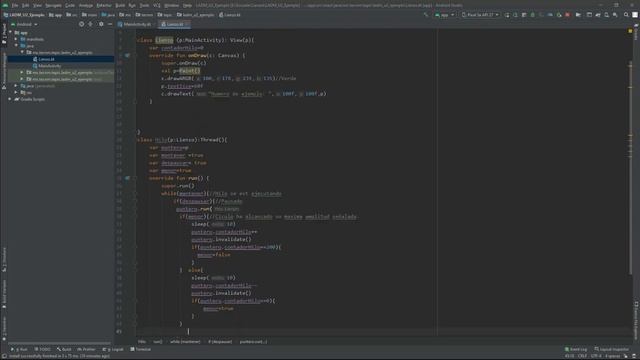Click the 'app' breadcrumb in navigation bar
Viewport: 640px width, 360px height.
click(x=56, y=15)
